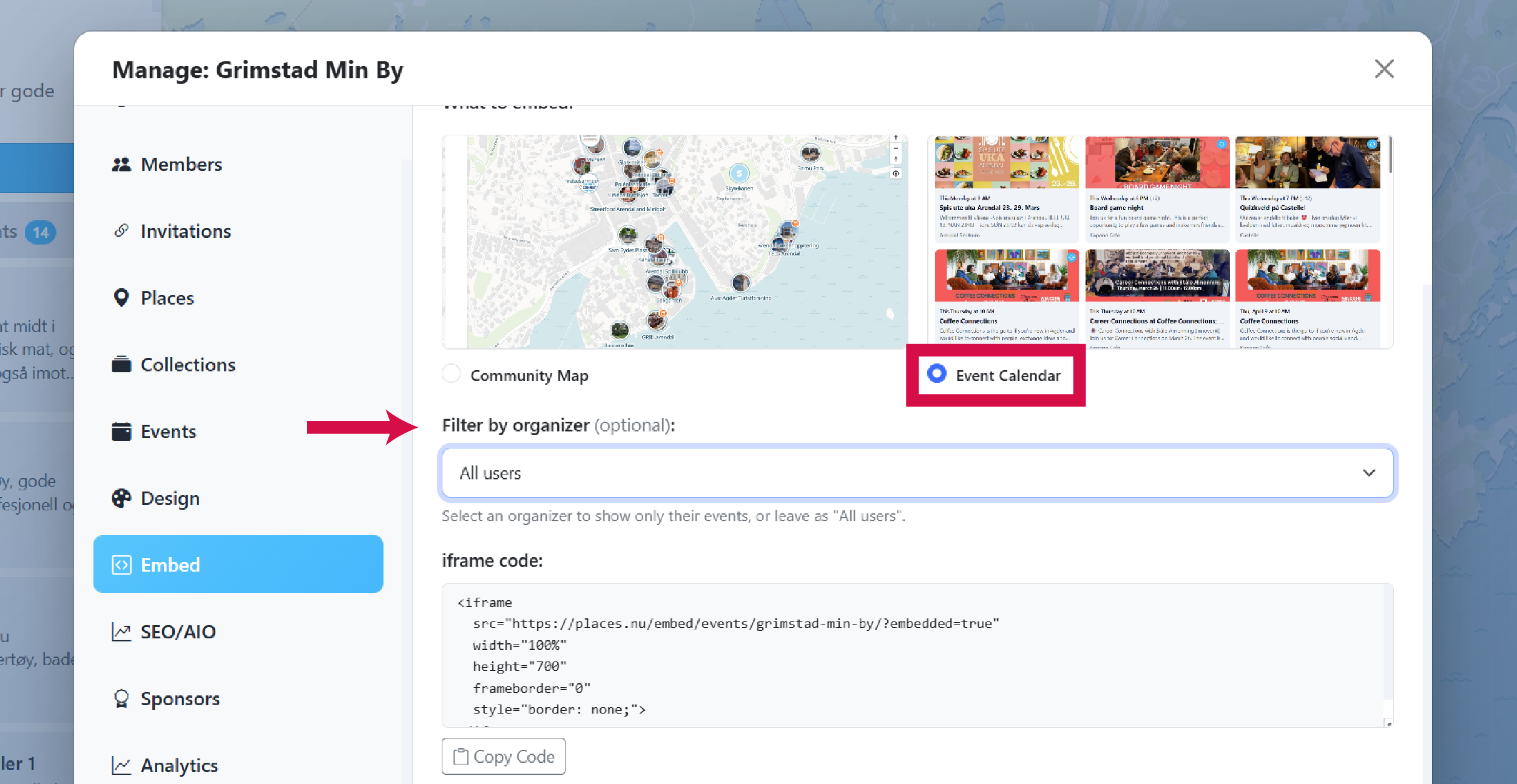Open the Members menu section
Viewport: 1517px width, 784px height.
click(238, 164)
